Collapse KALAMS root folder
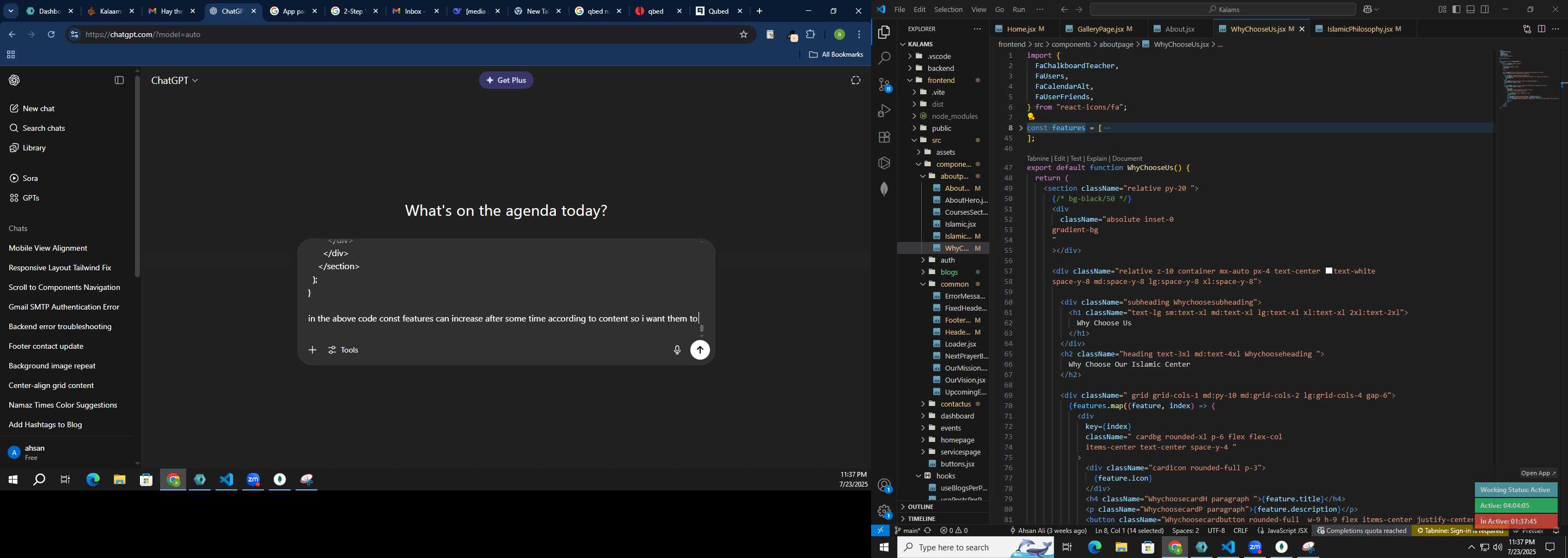 click(944, 45)
